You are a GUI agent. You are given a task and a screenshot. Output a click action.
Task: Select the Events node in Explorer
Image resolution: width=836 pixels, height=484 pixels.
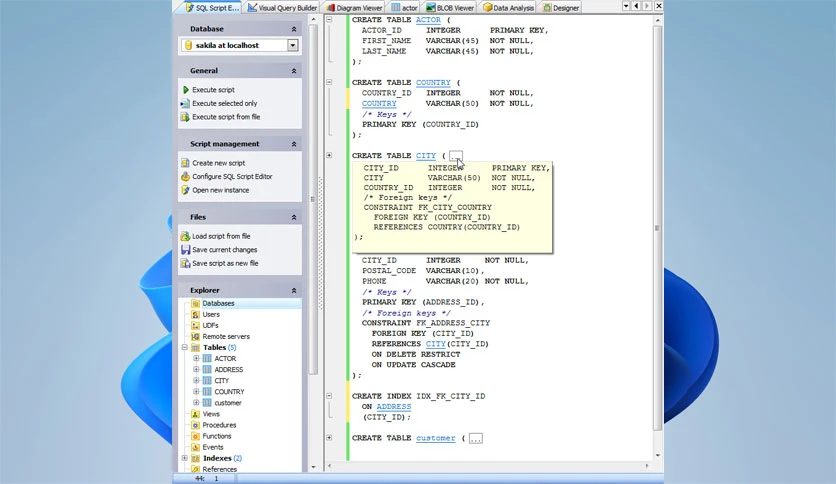tap(213, 447)
